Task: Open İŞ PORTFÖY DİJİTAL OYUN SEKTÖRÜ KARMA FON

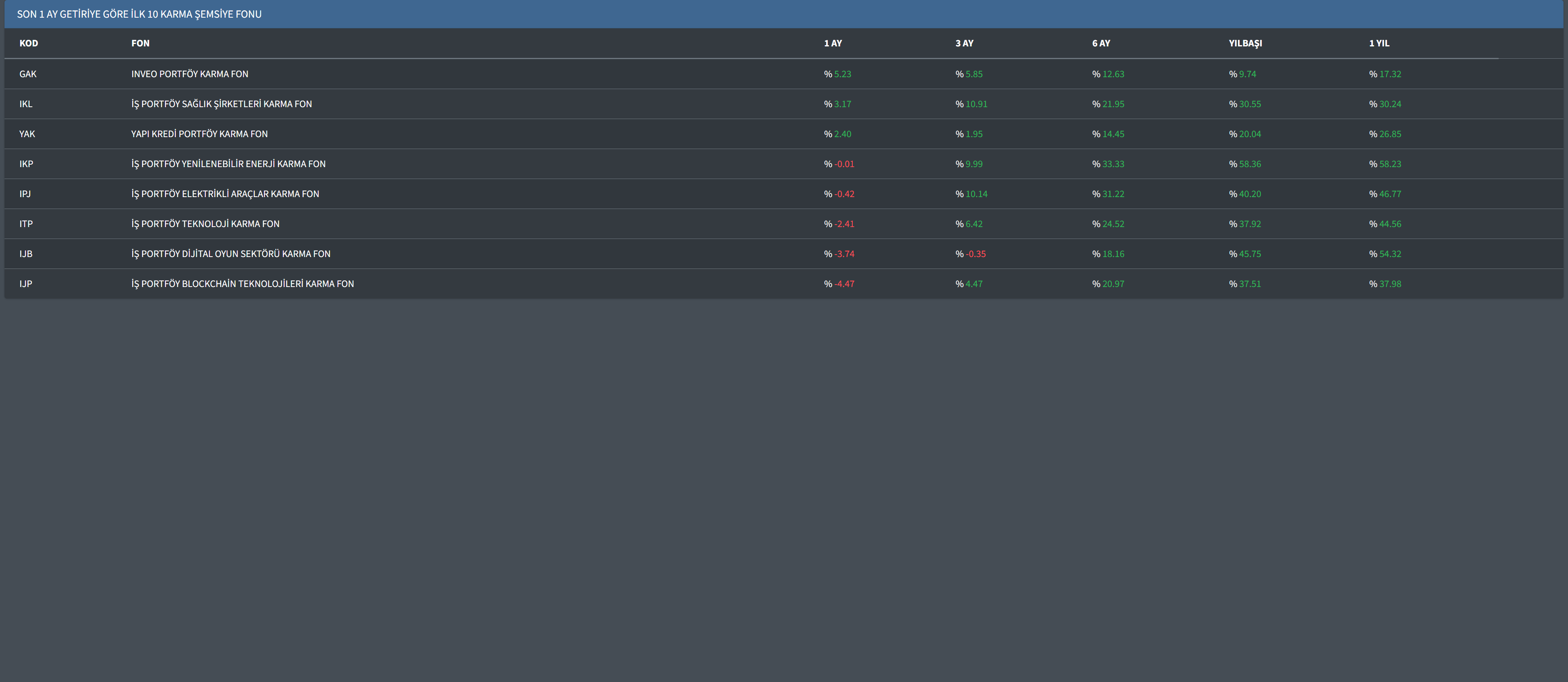Action: click(231, 254)
